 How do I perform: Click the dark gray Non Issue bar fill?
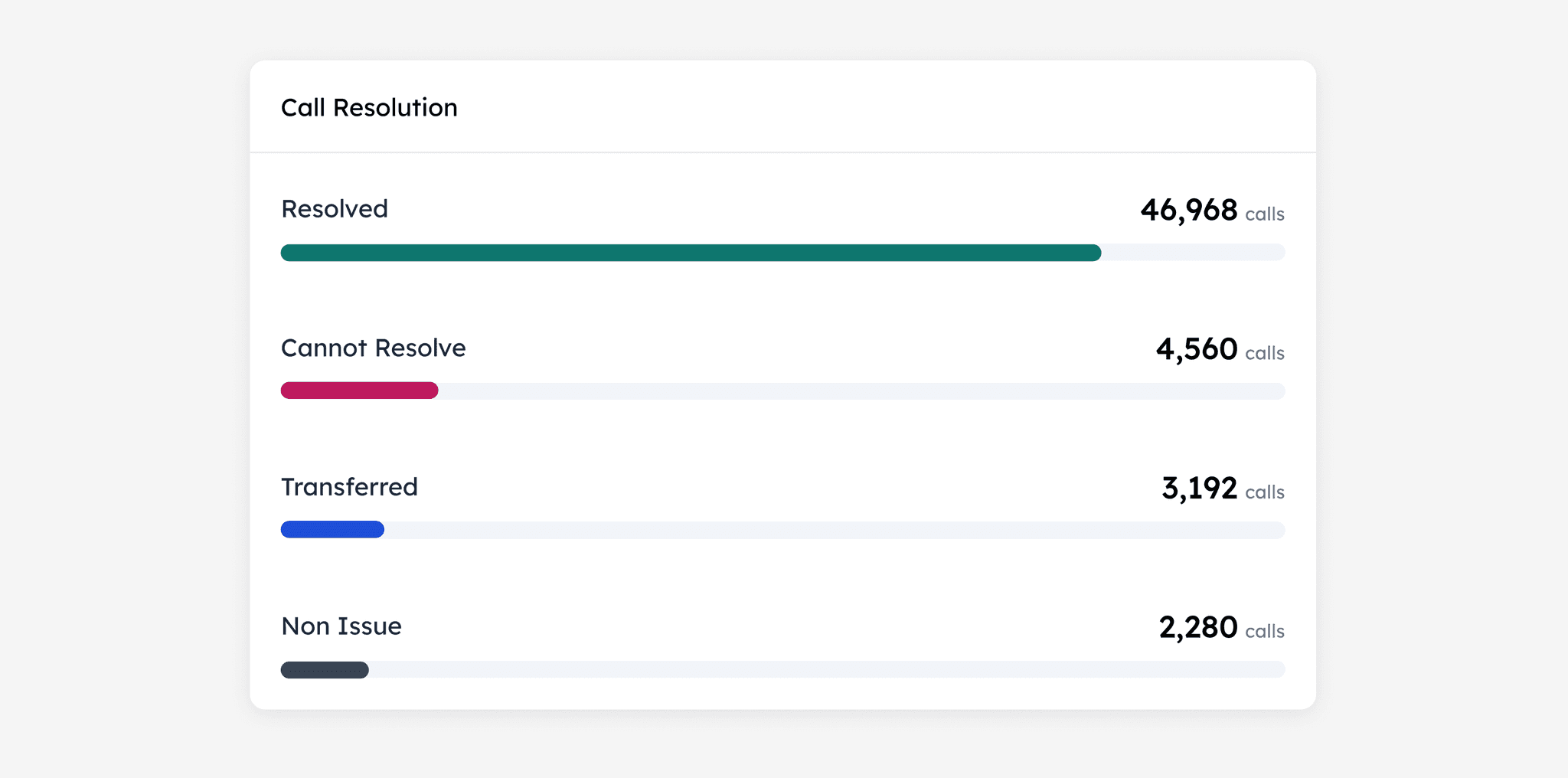pyautogui.click(x=325, y=670)
